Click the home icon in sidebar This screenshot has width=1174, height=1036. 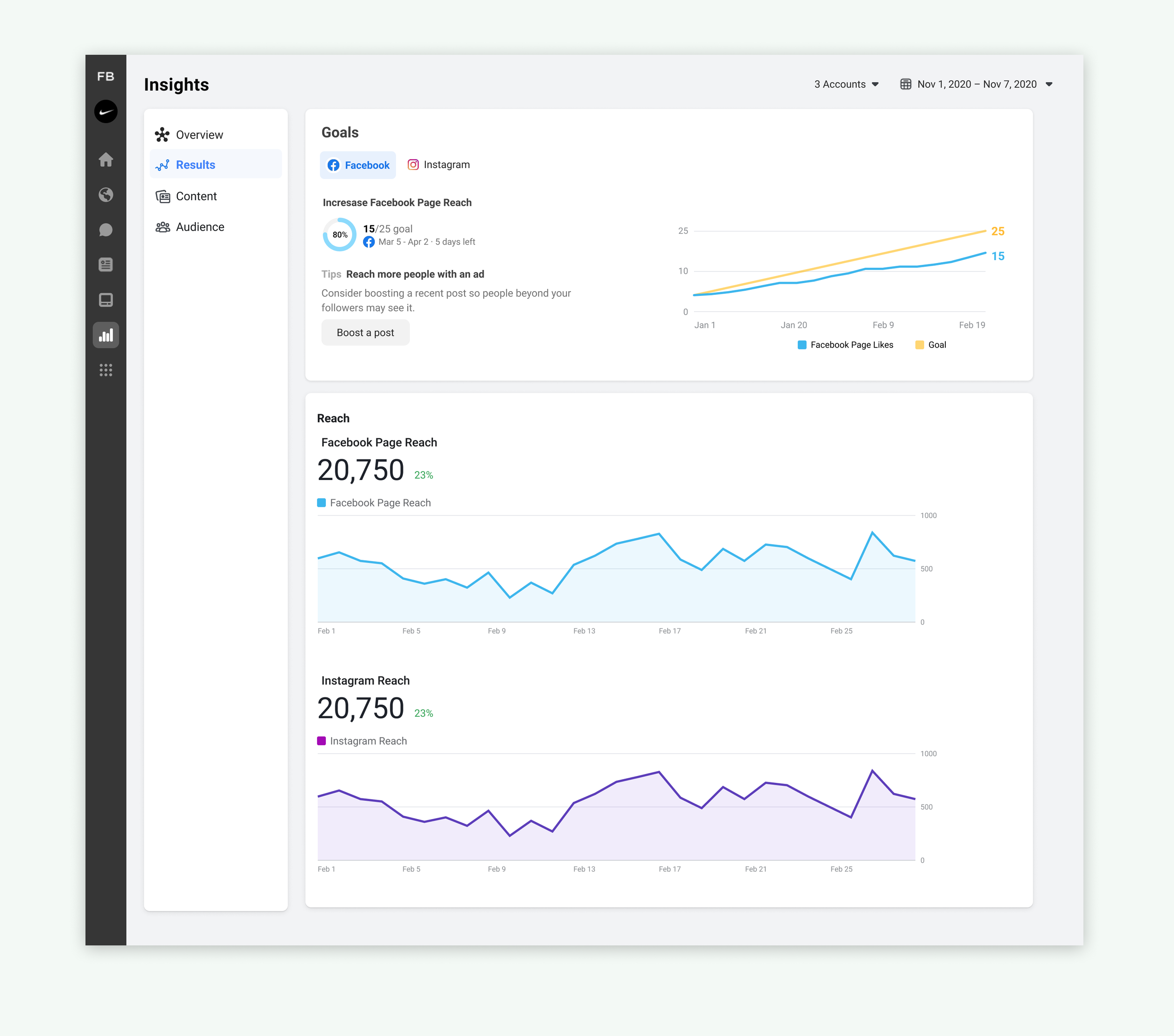[106, 160]
